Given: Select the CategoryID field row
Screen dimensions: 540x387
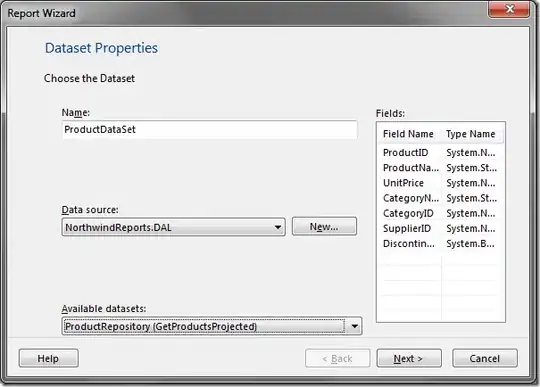Looking at the screenshot, I should pos(440,213).
